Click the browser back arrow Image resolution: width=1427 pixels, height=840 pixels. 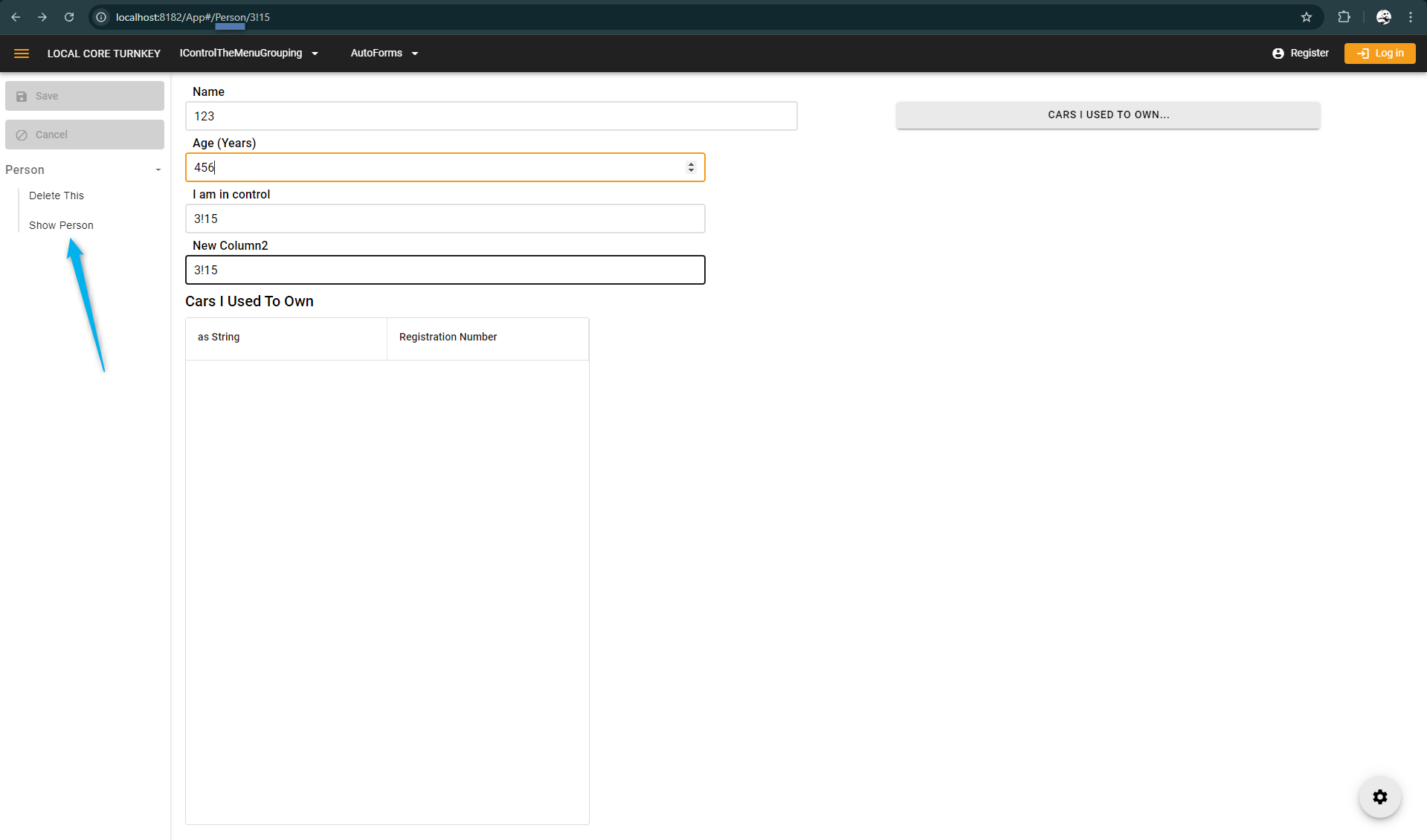click(x=16, y=17)
